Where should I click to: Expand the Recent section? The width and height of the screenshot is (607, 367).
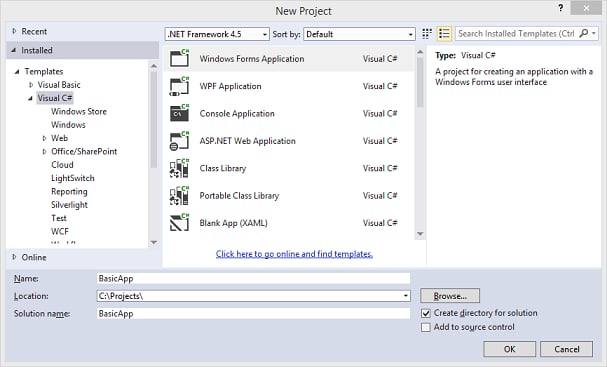tap(15, 31)
